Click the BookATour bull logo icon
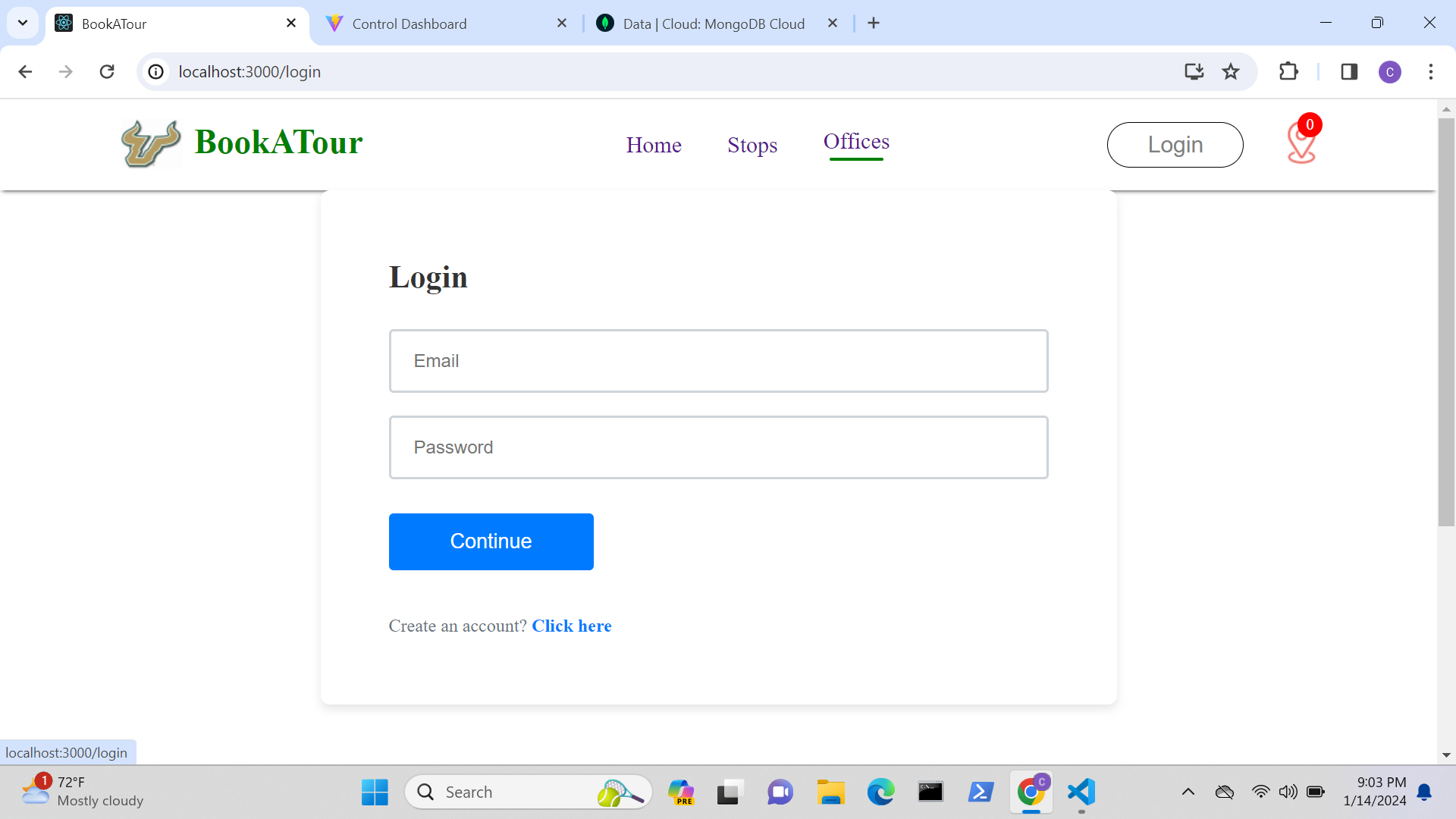The height and width of the screenshot is (819, 1456). coord(150,143)
